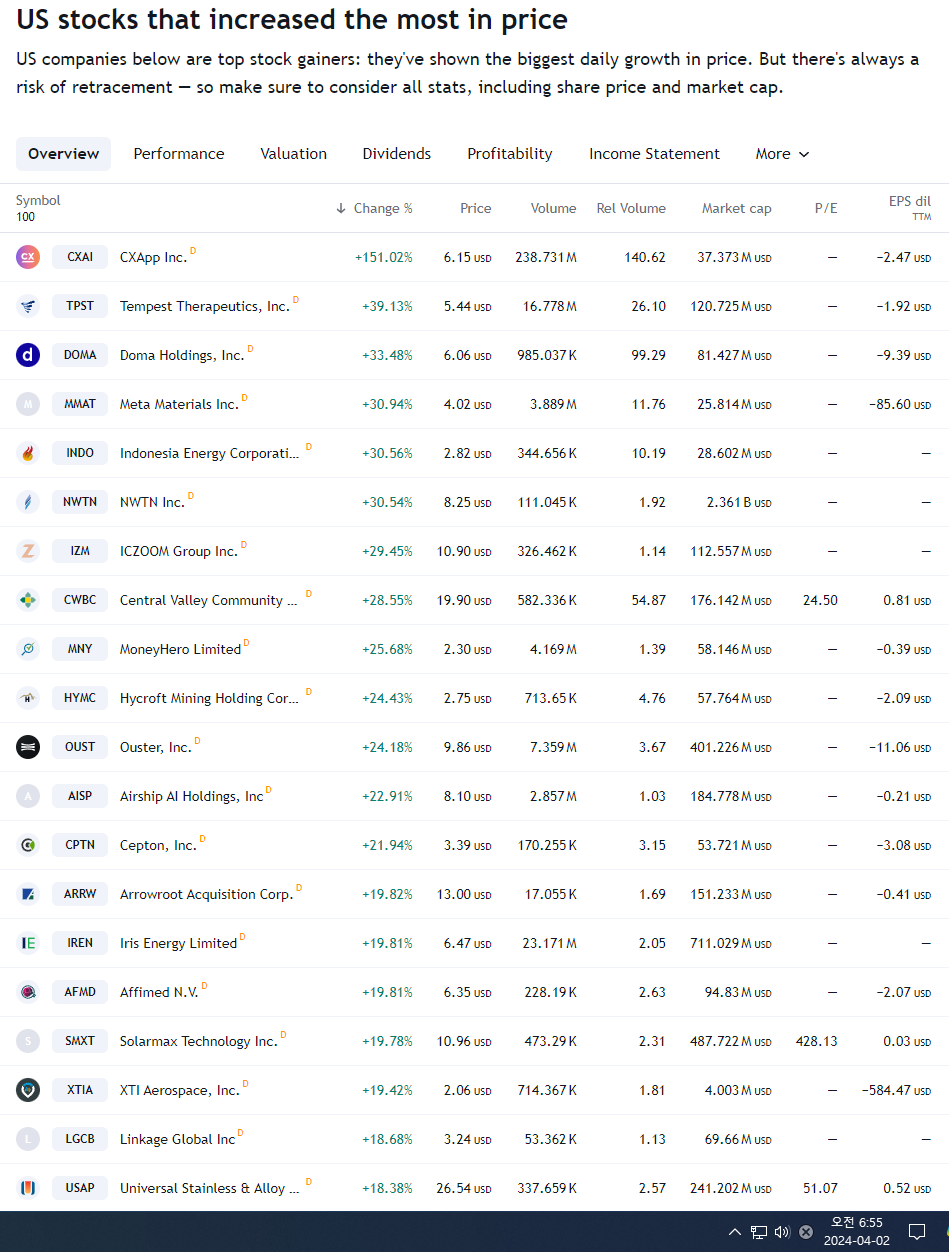
Task: Sort by the Symbol column header
Action: point(38,200)
